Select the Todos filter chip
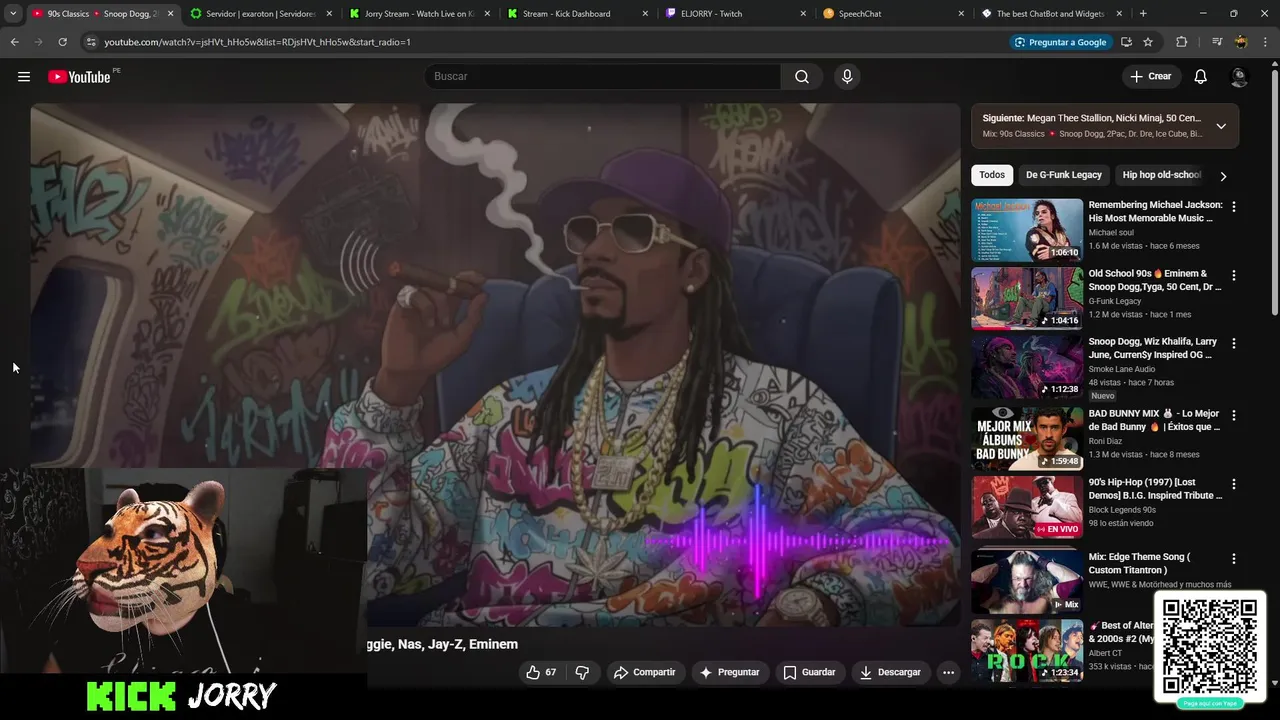 tap(992, 175)
